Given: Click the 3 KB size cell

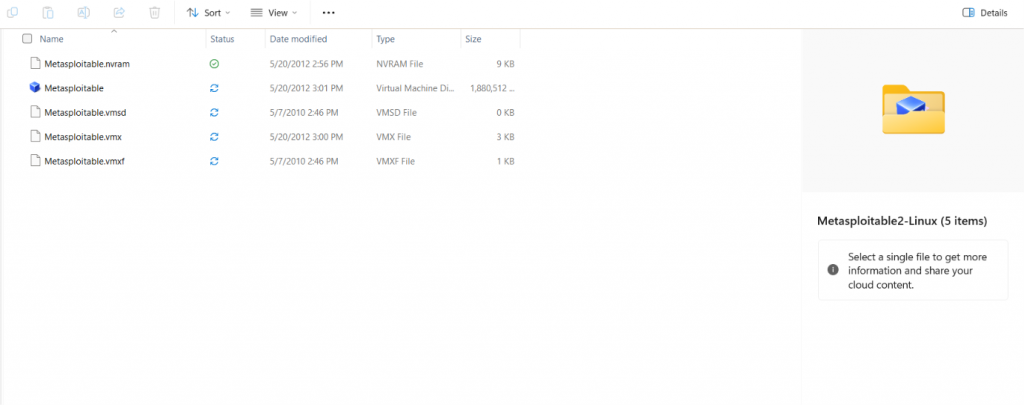Looking at the screenshot, I should pyautogui.click(x=505, y=137).
